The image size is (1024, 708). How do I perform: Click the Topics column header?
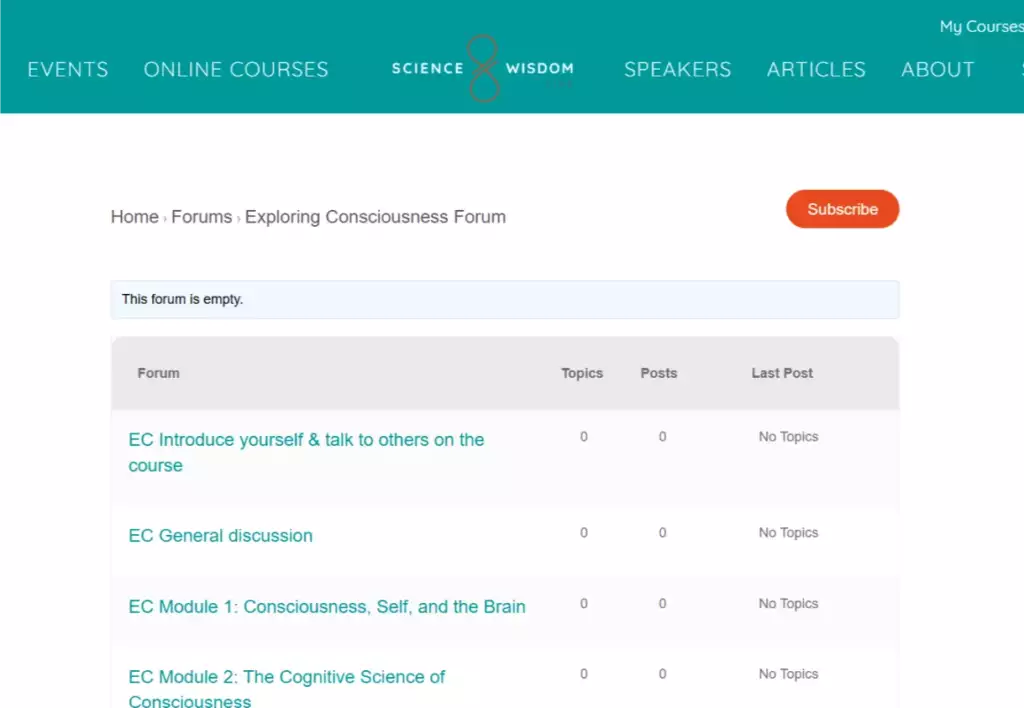click(x=582, y=373)
